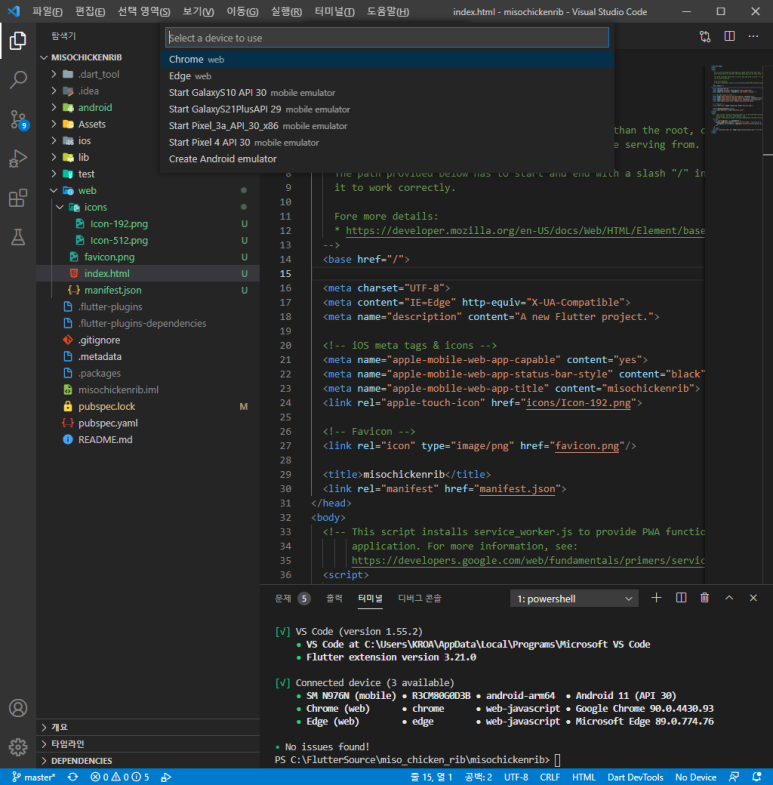Select the terminal dropdown 1: powershell

tap(574, 598)
